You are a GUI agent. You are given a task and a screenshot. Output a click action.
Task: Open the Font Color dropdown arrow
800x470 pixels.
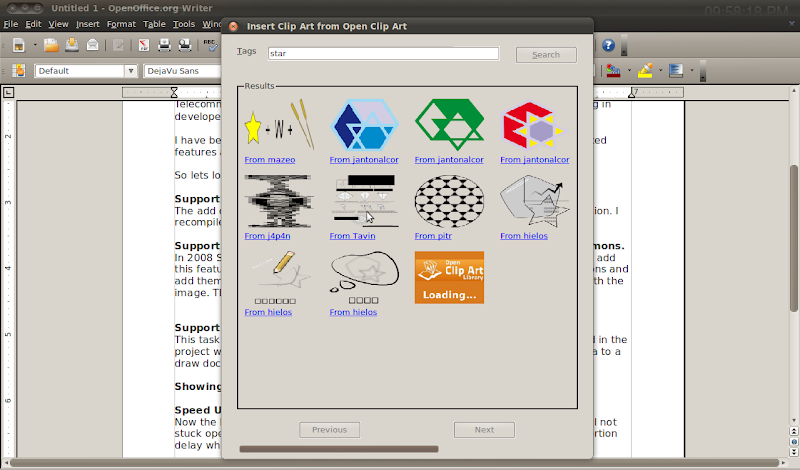629,70
